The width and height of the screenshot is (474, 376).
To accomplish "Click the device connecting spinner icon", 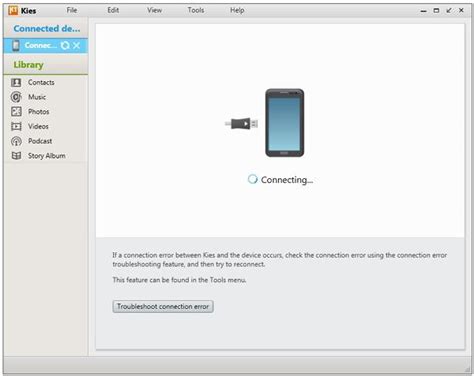I will (x=65, y=45).
